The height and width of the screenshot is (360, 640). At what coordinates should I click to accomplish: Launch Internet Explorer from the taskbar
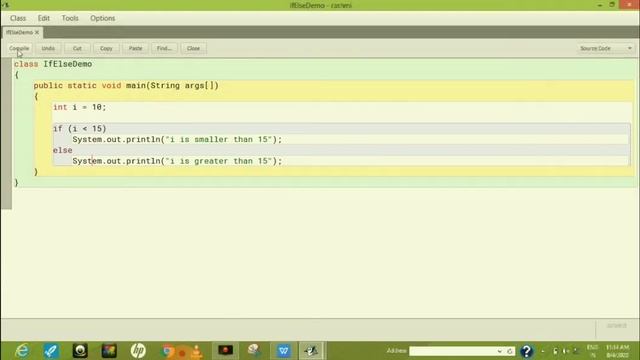pos(22,351)
